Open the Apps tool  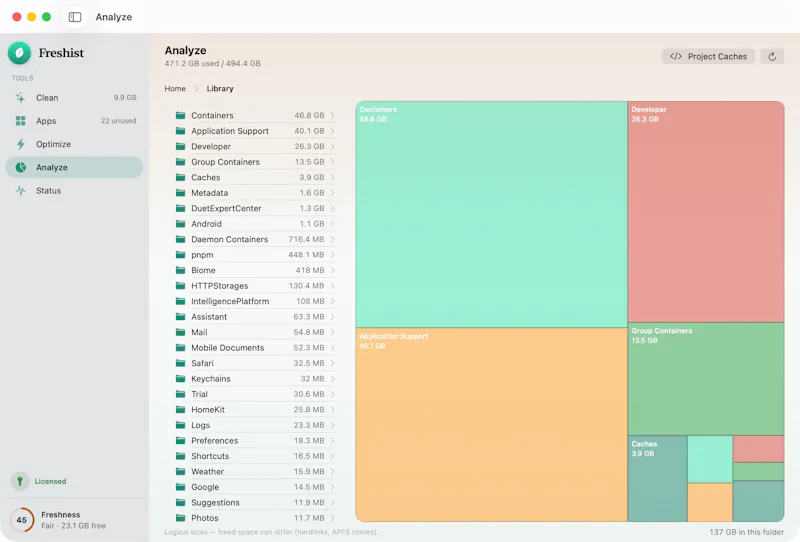point(74,121)
